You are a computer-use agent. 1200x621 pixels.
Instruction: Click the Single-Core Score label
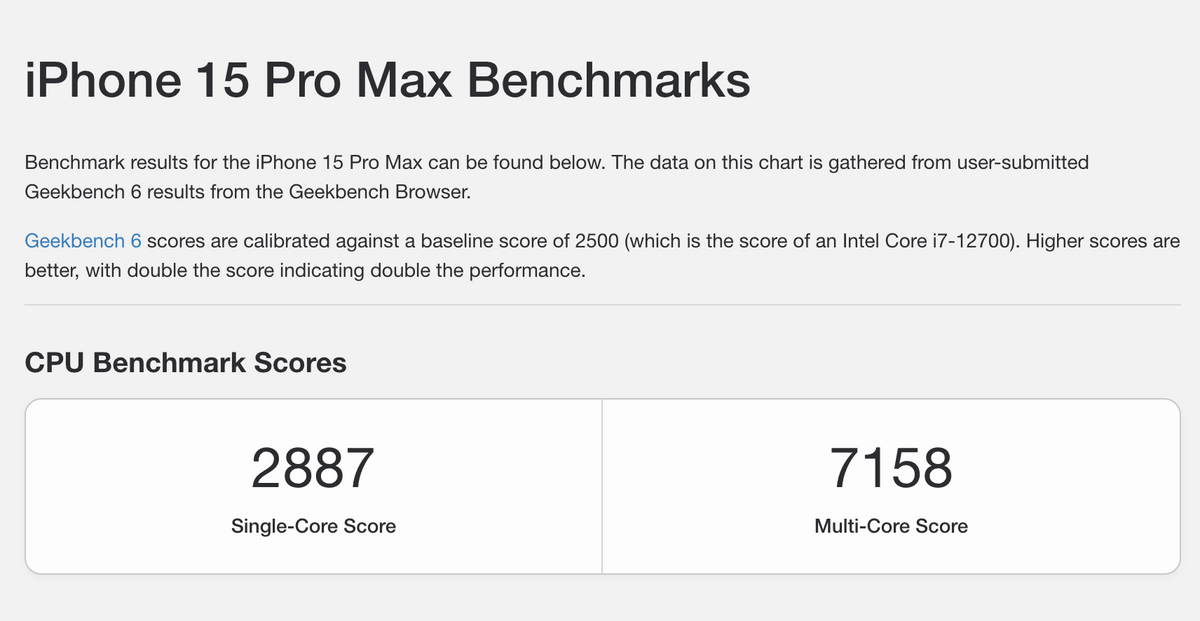[313, 526]
